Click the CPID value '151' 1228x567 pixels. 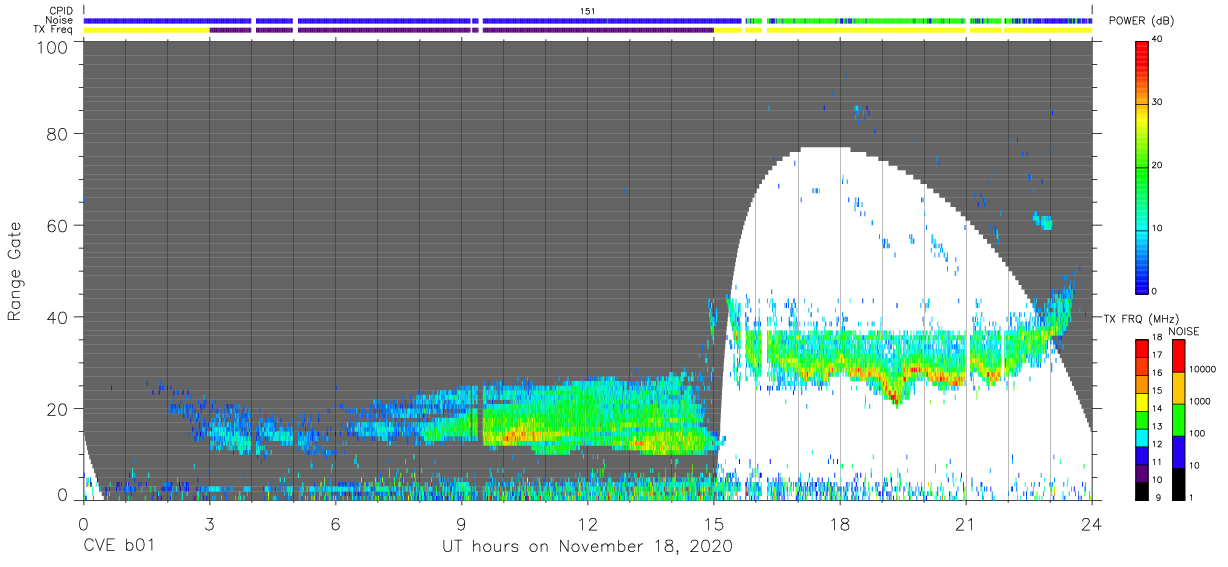pyautogui.click(x=587, y=10)
